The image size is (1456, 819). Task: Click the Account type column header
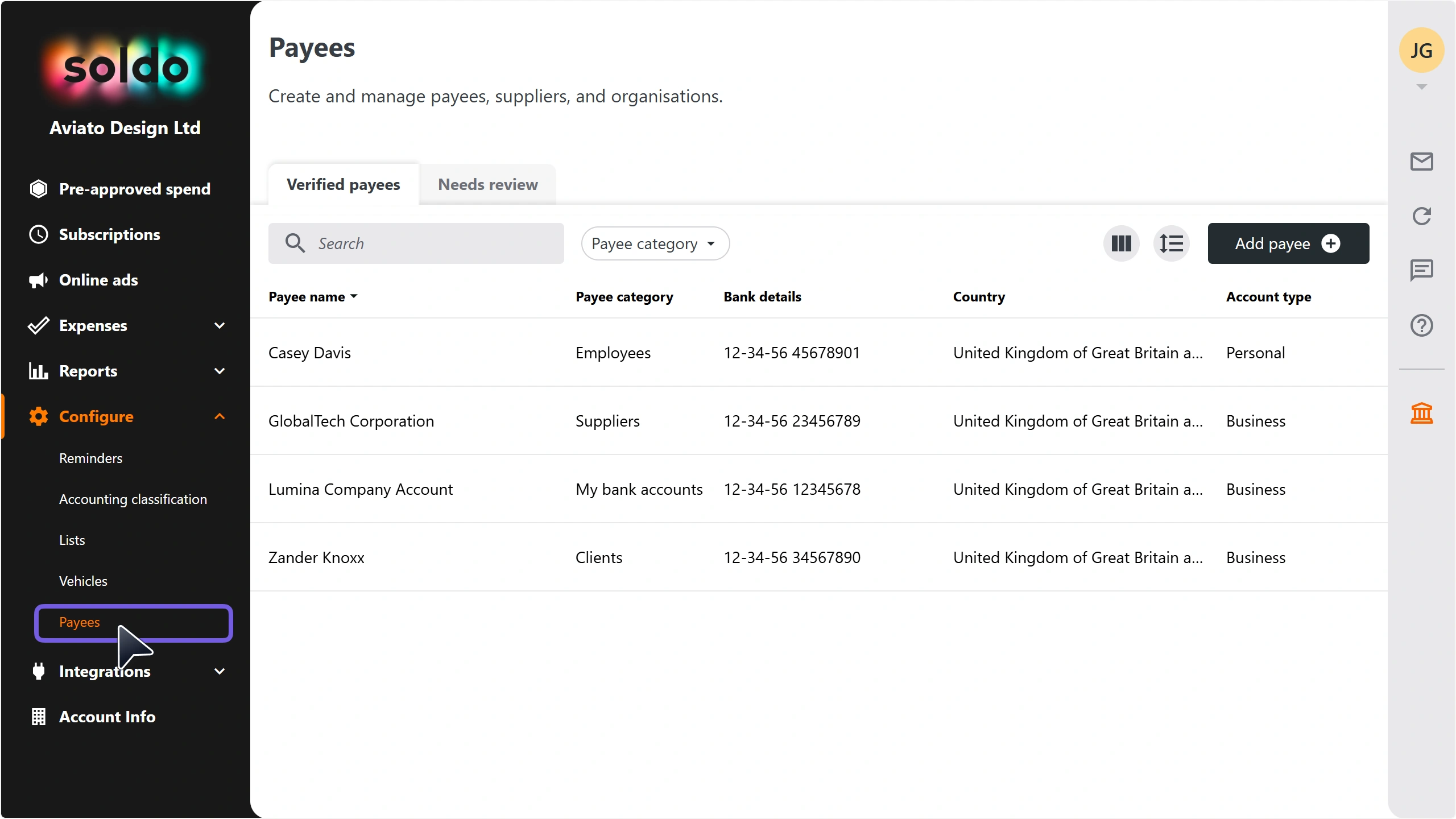[x=1268, y=297]
